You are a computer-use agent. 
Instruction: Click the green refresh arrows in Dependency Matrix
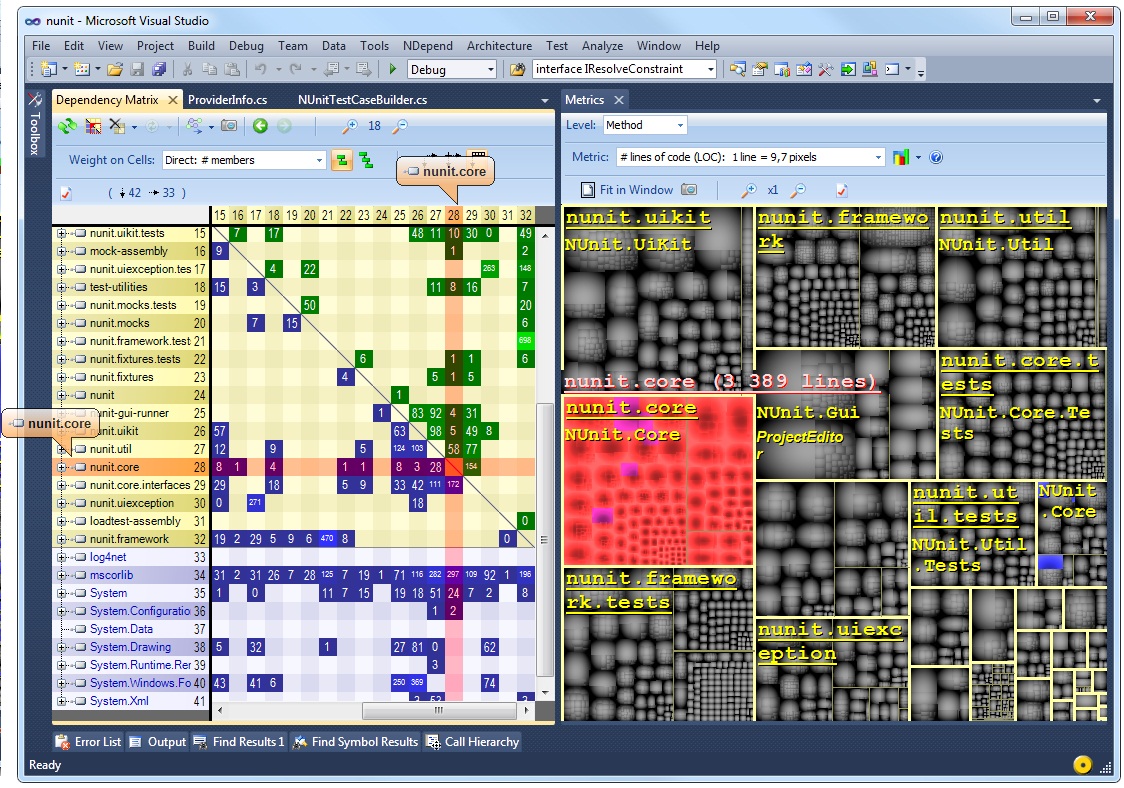pyautogui.click(x=67, y=126)
